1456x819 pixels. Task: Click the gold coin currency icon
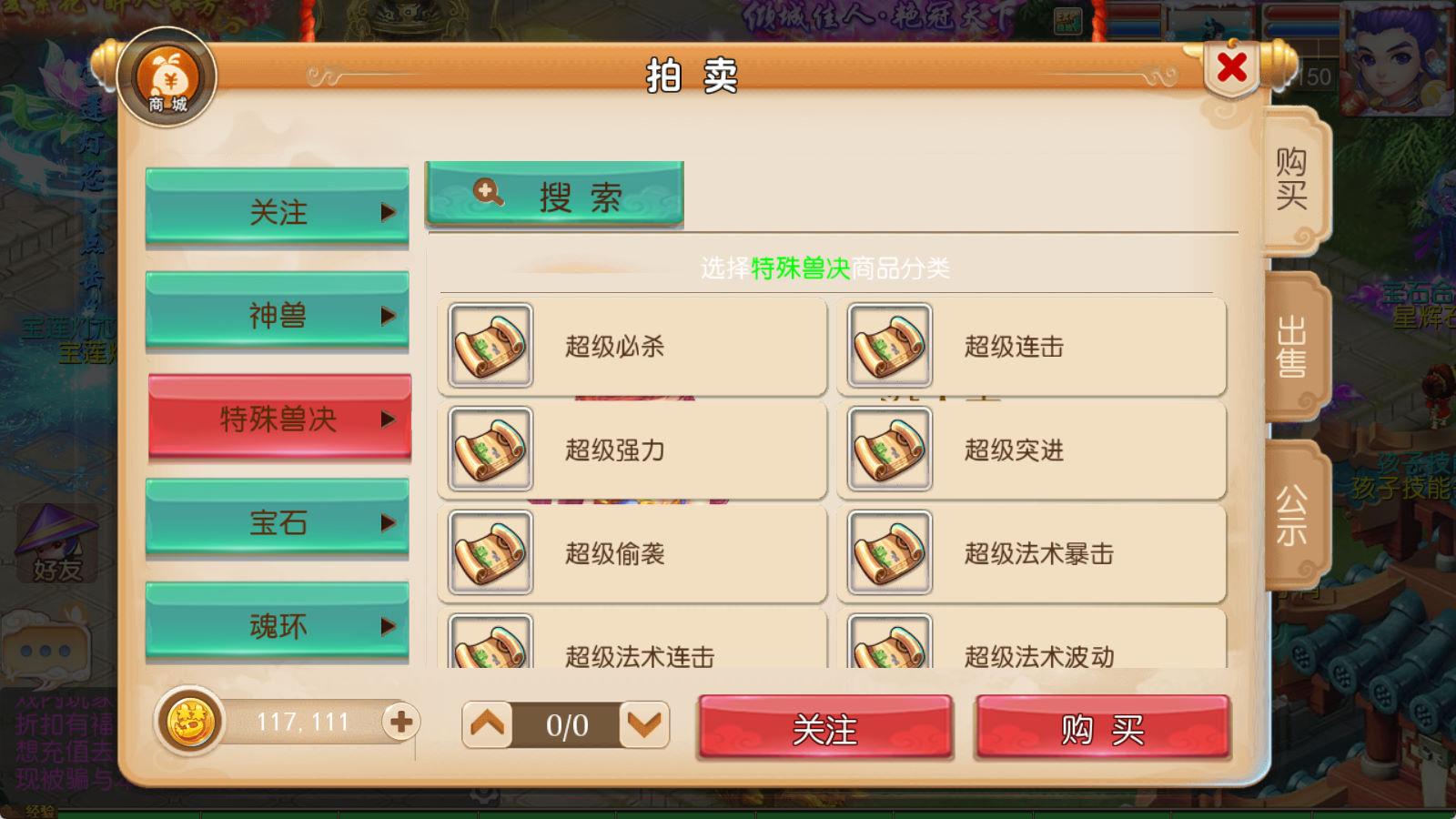click(189, 723)
